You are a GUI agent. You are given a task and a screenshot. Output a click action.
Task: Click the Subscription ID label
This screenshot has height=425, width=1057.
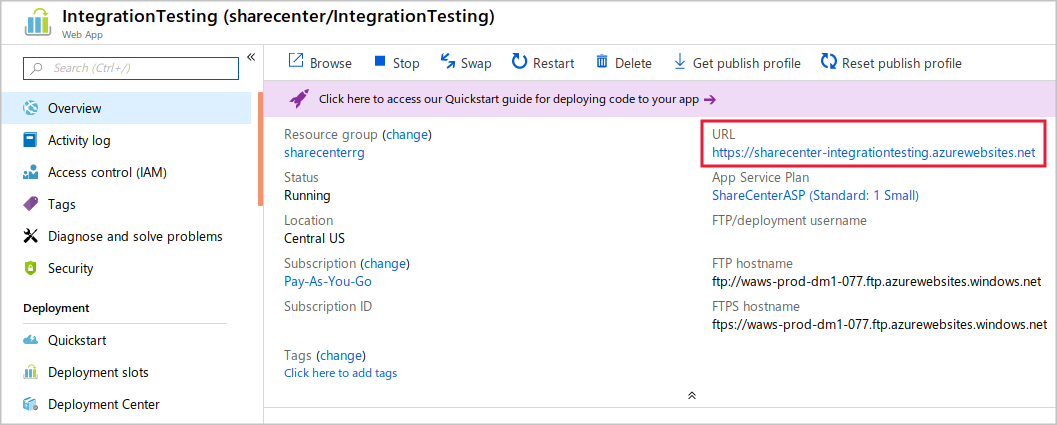(328, 306)
